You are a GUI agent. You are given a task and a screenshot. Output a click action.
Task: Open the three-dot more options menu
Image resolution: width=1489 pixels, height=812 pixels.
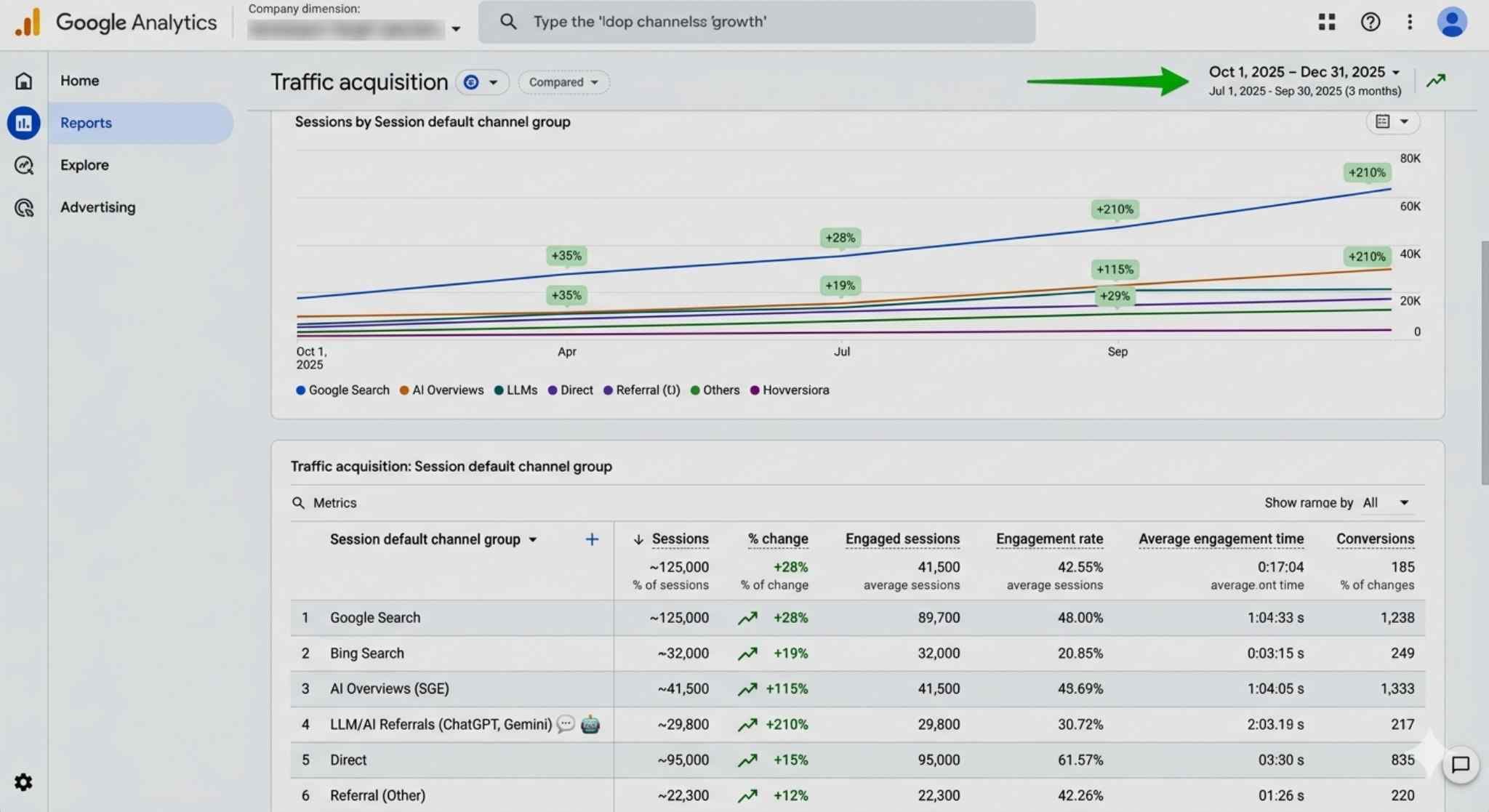[1410, 22]
